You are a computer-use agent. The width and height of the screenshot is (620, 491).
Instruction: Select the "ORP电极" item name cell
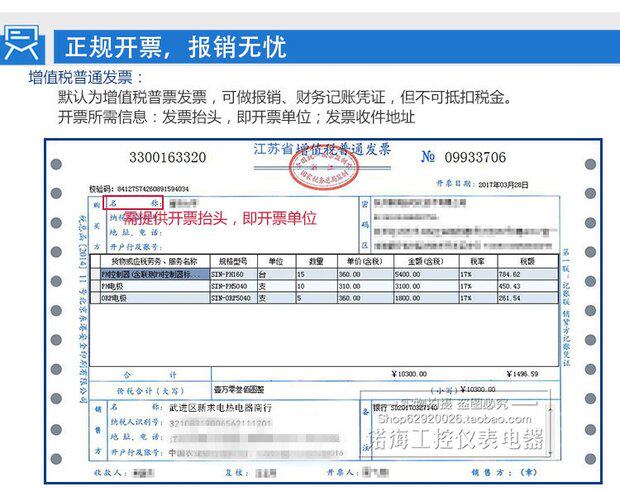[x=155, y=298]
